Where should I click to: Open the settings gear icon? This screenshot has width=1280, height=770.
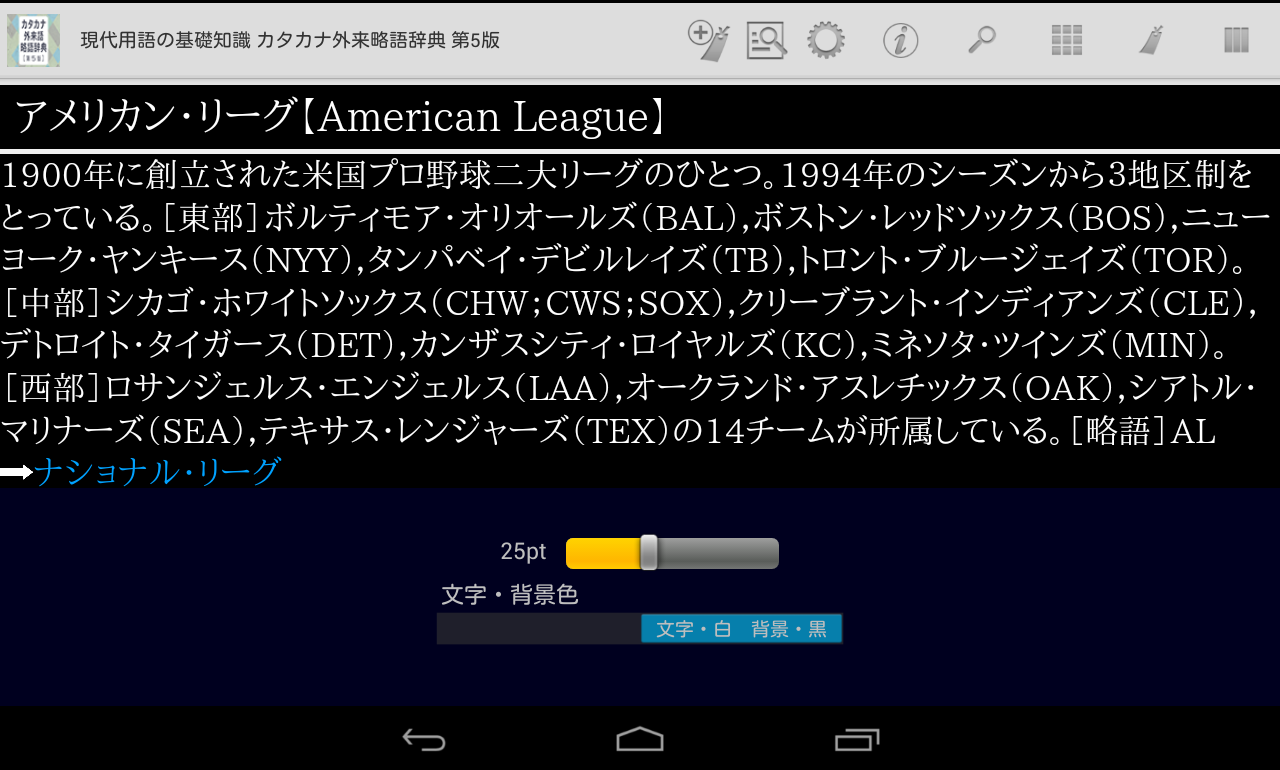click(x=826, y=41)
